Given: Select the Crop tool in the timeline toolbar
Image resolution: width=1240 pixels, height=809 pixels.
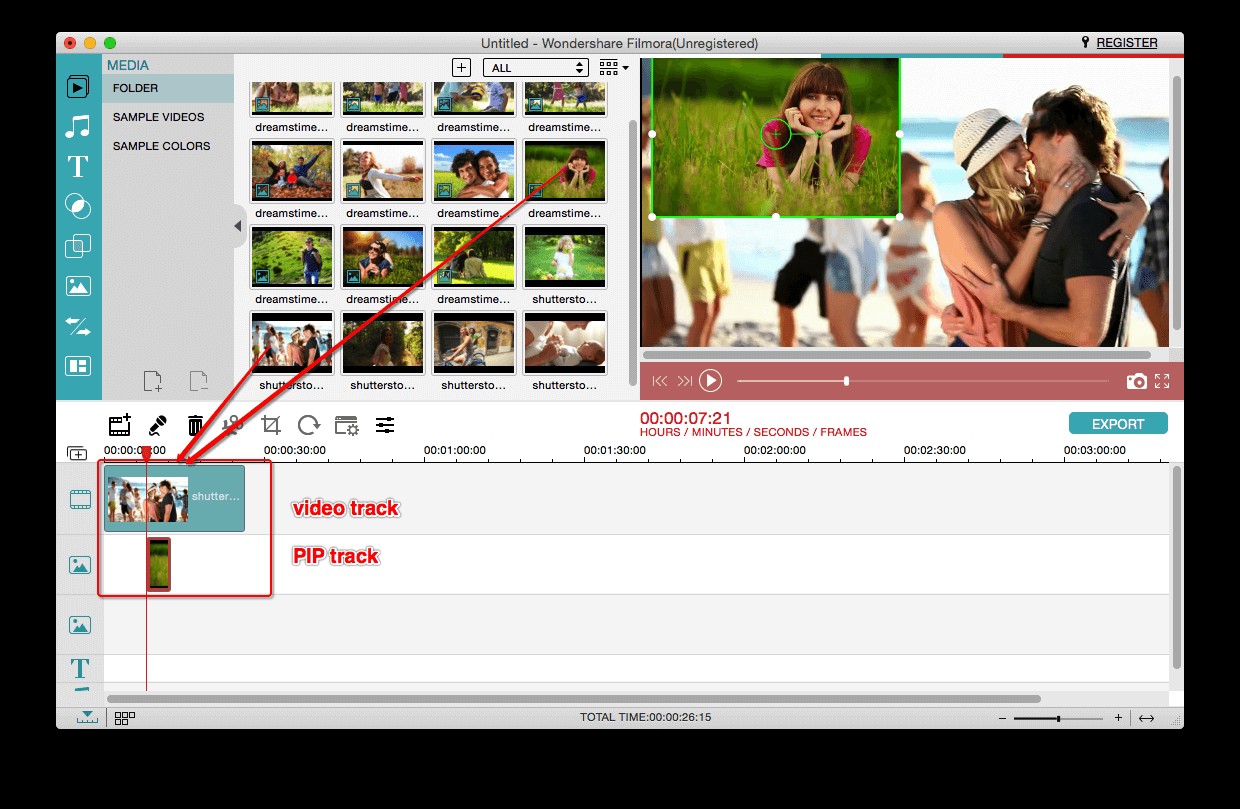Looking at the screenshot, I should point(270,424).
